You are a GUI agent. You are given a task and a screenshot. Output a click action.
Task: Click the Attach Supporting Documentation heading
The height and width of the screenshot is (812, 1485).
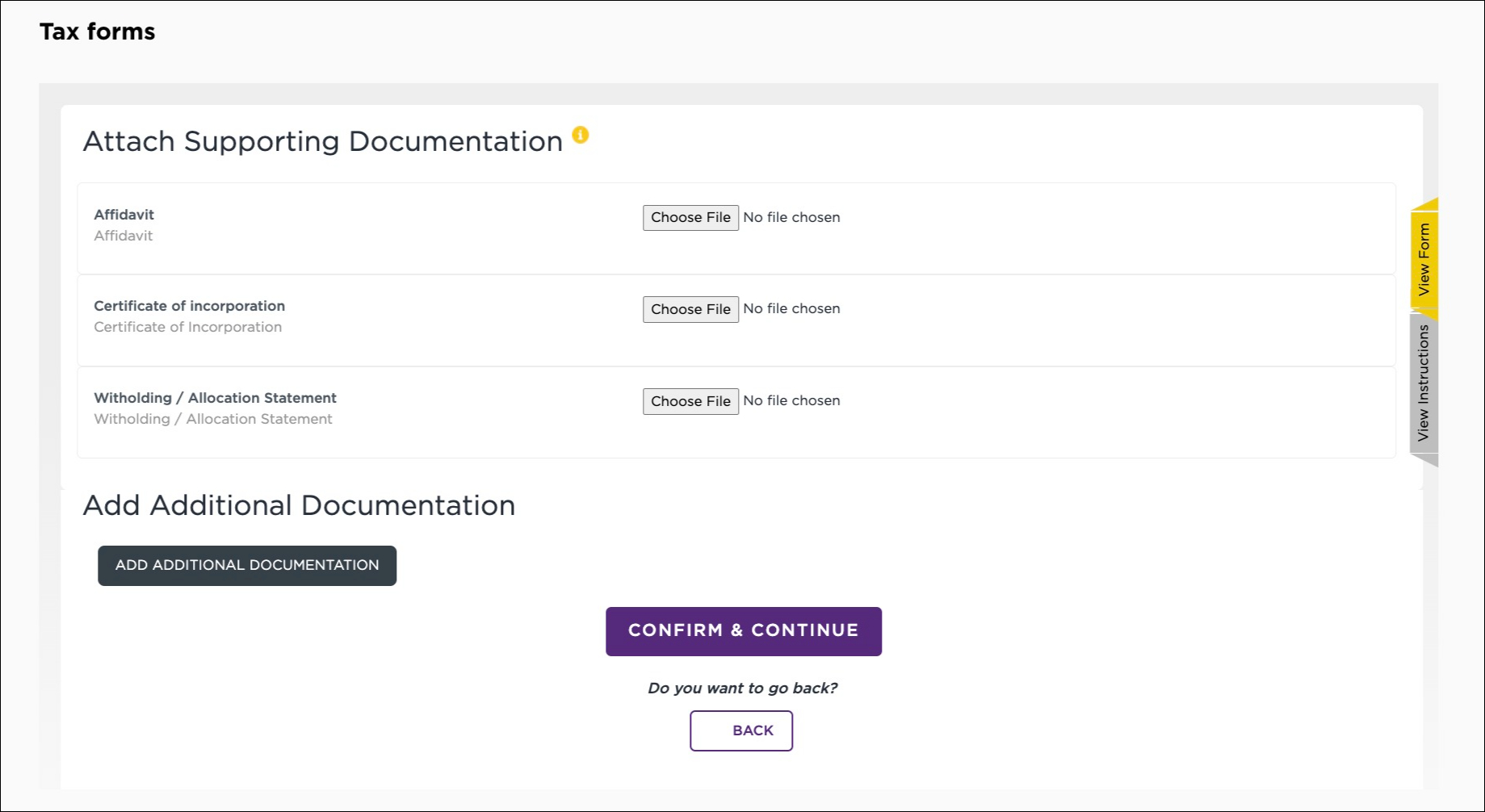click(322, 140)
